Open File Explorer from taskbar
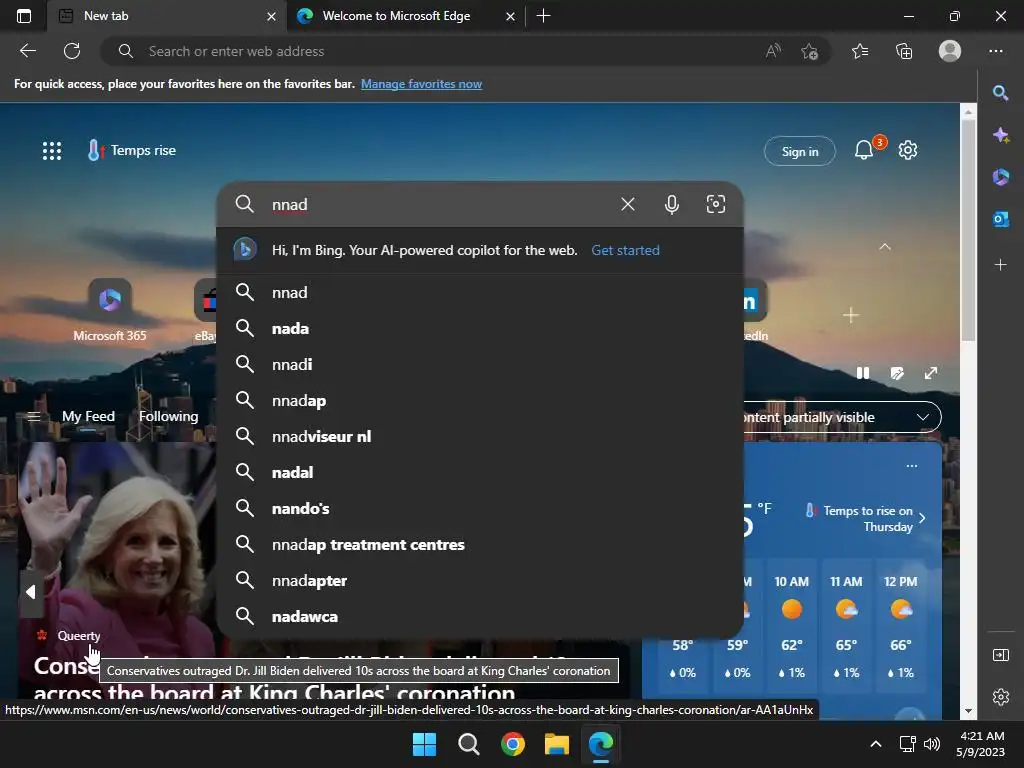This screenshot has height=768, width=1024. tap(556, 744)
